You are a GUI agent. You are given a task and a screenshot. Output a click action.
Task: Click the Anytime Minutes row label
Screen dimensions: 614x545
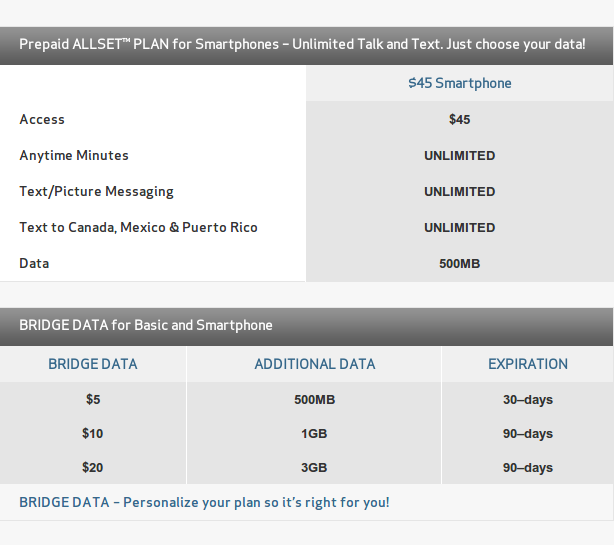click(x=74, y=155)
